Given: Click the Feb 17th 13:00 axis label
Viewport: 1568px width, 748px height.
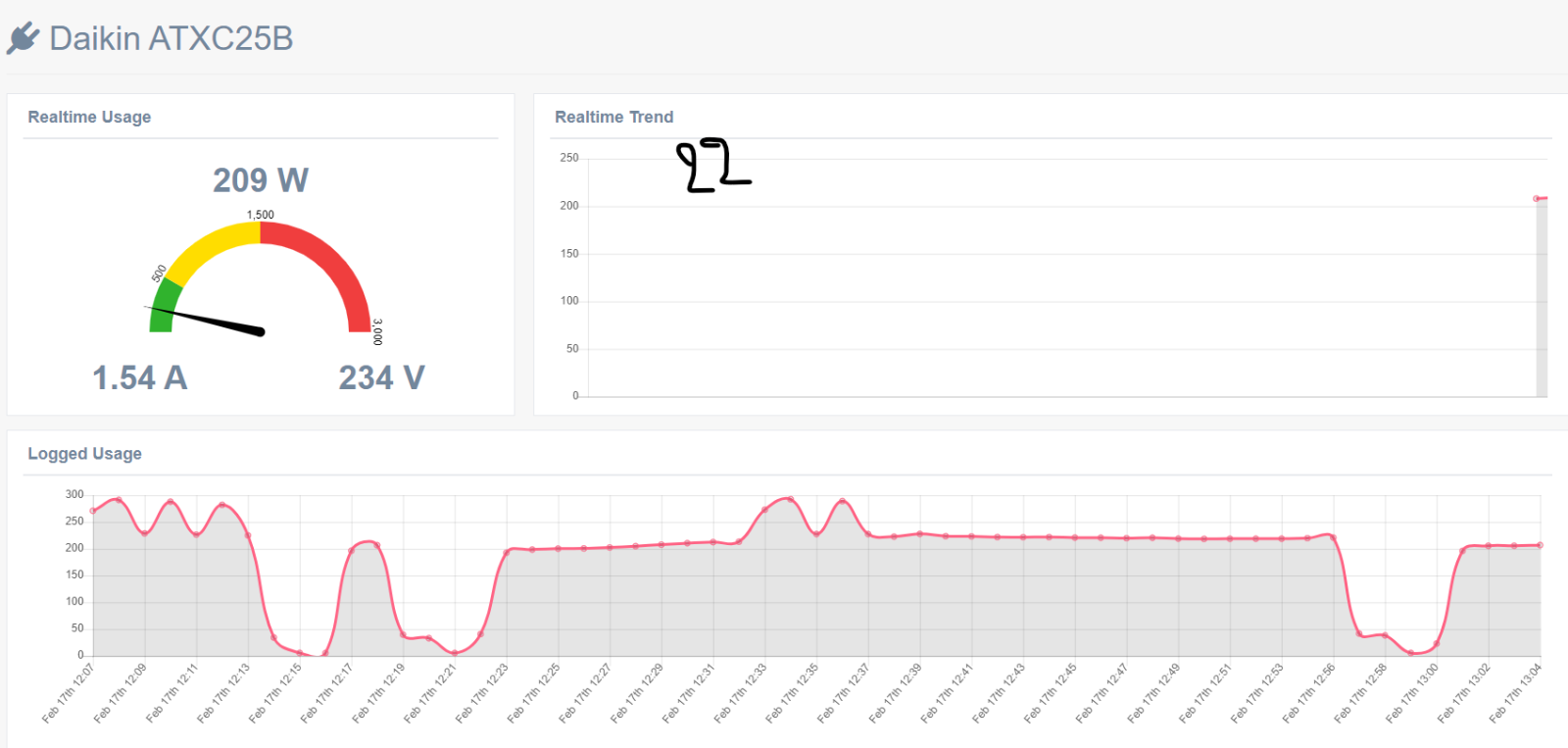Looking at the screenshot, I should point(1412,694).
